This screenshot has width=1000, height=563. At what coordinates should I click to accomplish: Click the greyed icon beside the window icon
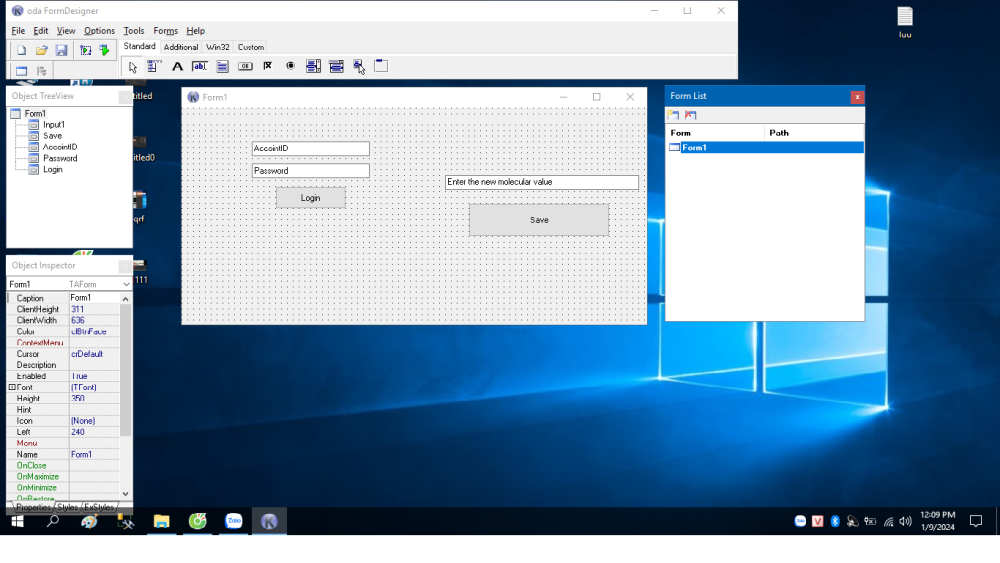[x=41, y=71]
